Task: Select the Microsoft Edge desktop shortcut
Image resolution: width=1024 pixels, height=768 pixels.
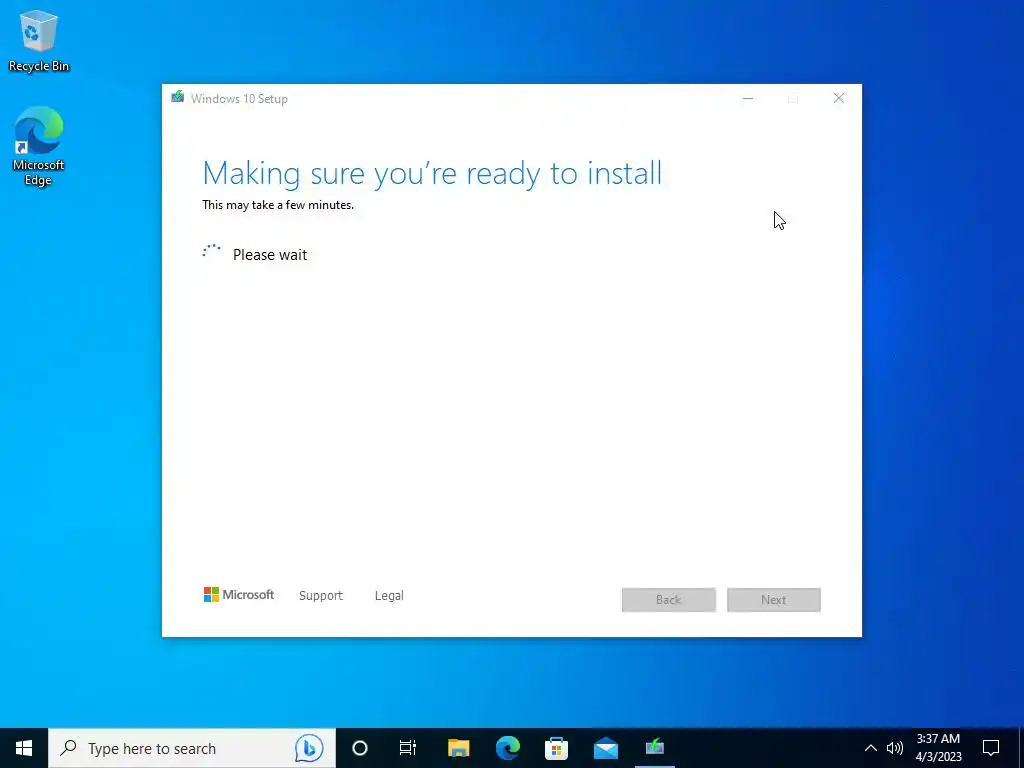Action: (39, 146)
